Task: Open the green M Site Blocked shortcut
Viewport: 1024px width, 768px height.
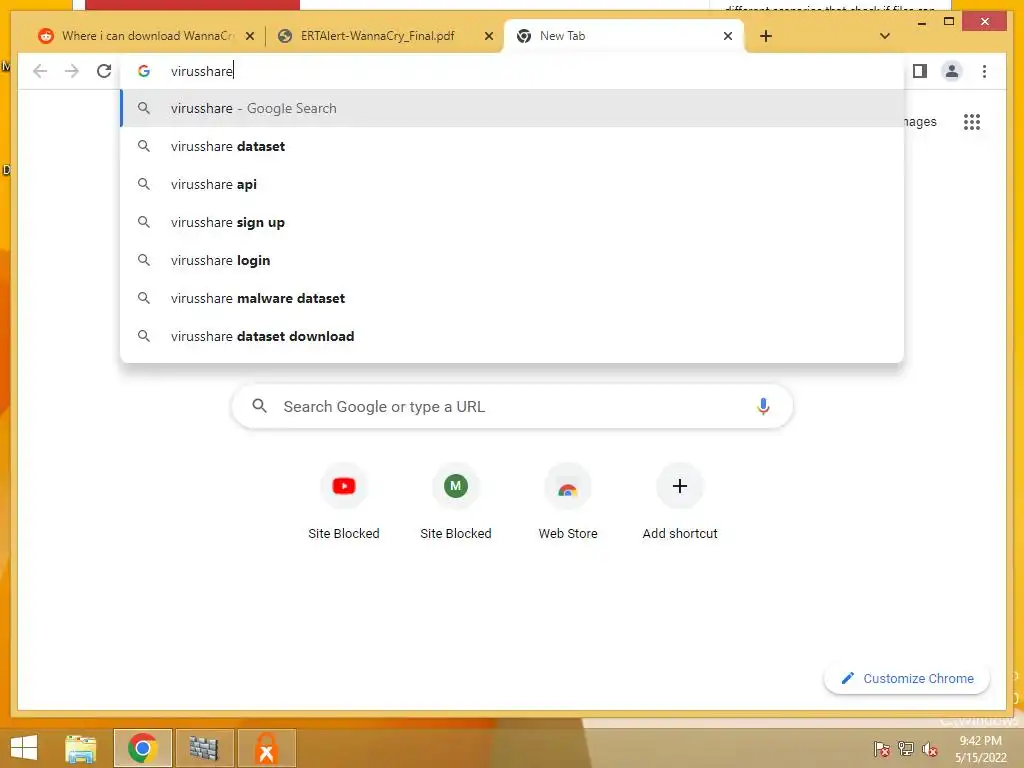Action: [456, 501]
